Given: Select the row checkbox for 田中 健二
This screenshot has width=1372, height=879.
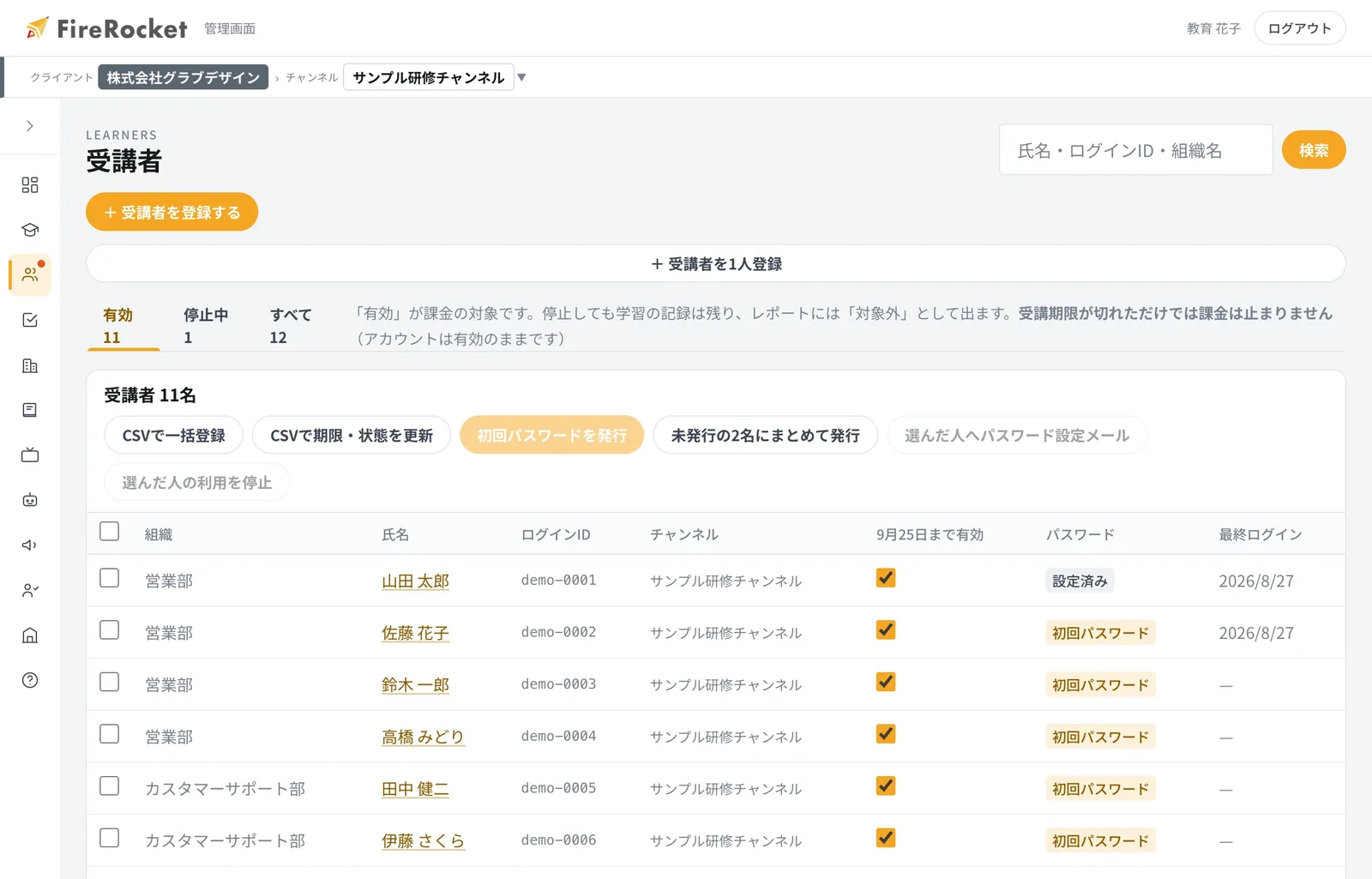Looking at the screenshot, I should (110, 786).
